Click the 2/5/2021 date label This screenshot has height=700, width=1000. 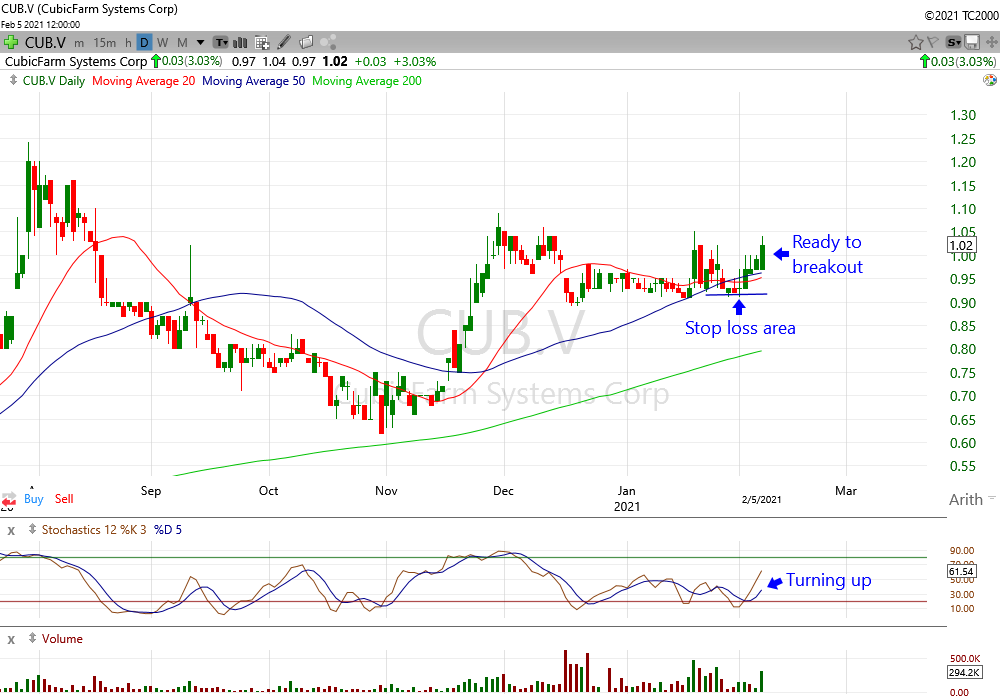pos(761,499)
